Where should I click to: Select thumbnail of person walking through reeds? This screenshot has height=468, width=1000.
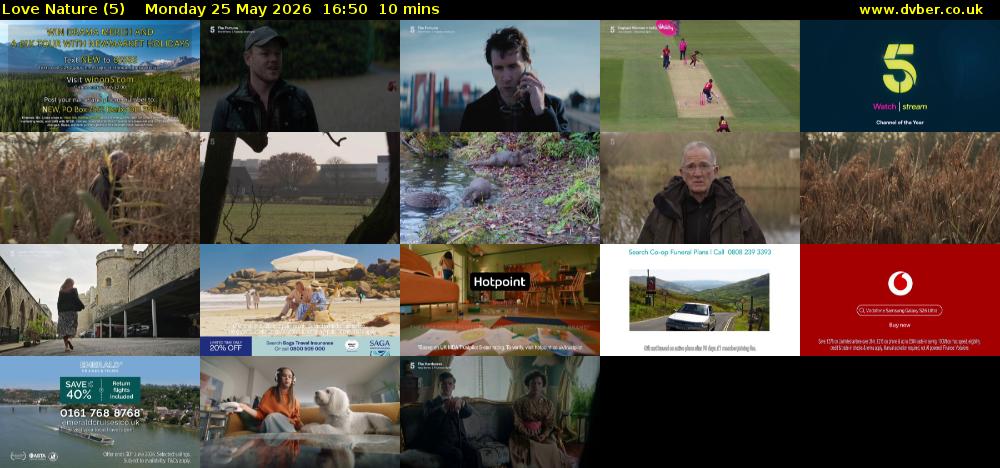pyautogui.click(x=99, y=188)
